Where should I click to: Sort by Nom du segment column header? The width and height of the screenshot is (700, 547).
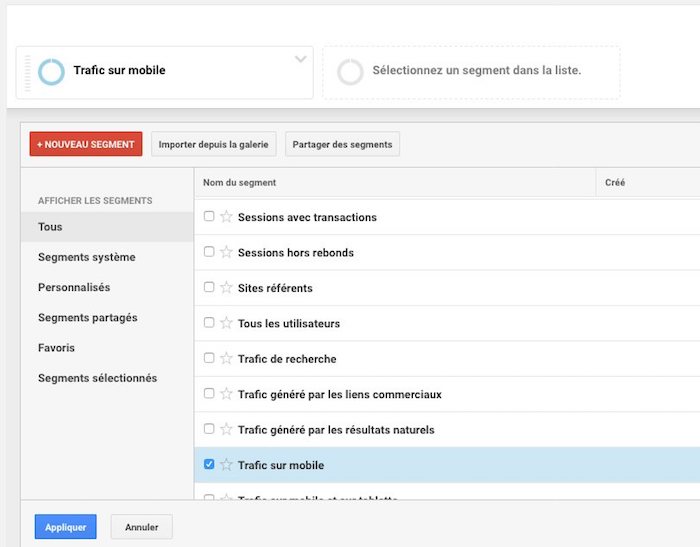click(x=240, y=183)
